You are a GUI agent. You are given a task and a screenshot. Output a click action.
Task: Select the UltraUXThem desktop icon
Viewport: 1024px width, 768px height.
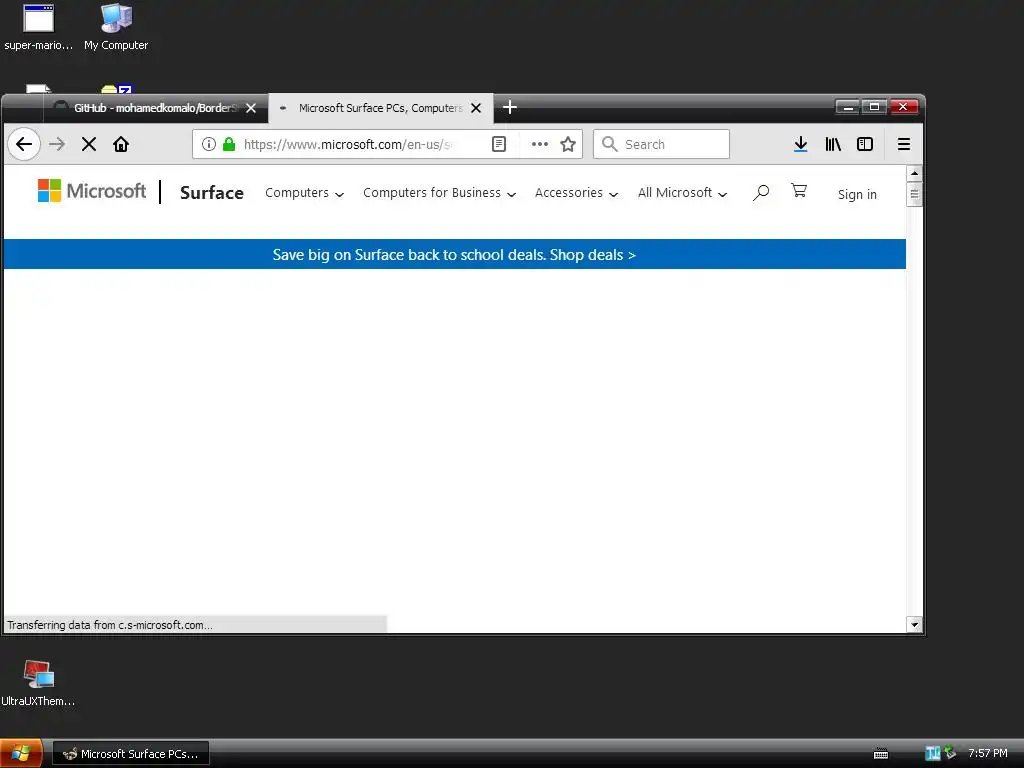tap(38, 683)
